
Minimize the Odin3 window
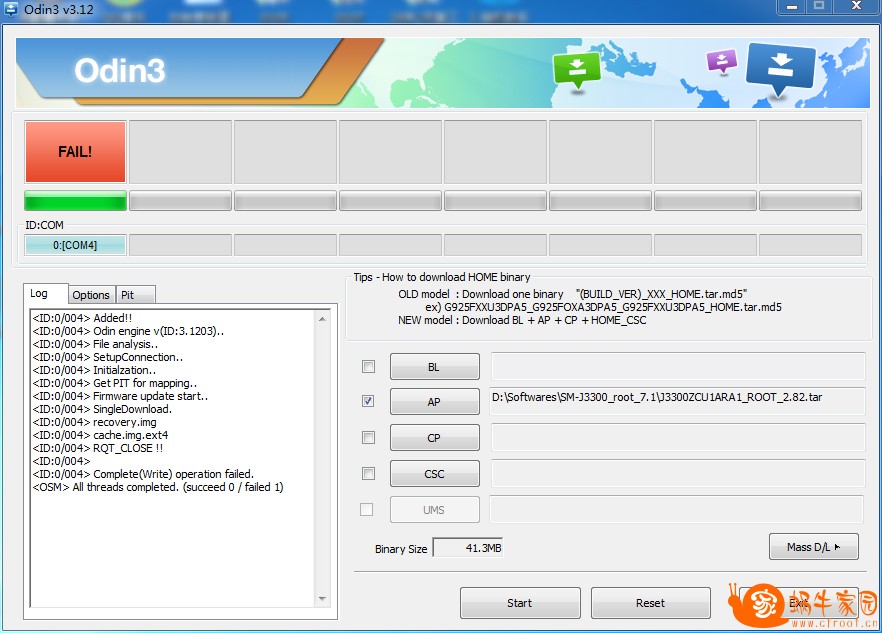(792, 7)
